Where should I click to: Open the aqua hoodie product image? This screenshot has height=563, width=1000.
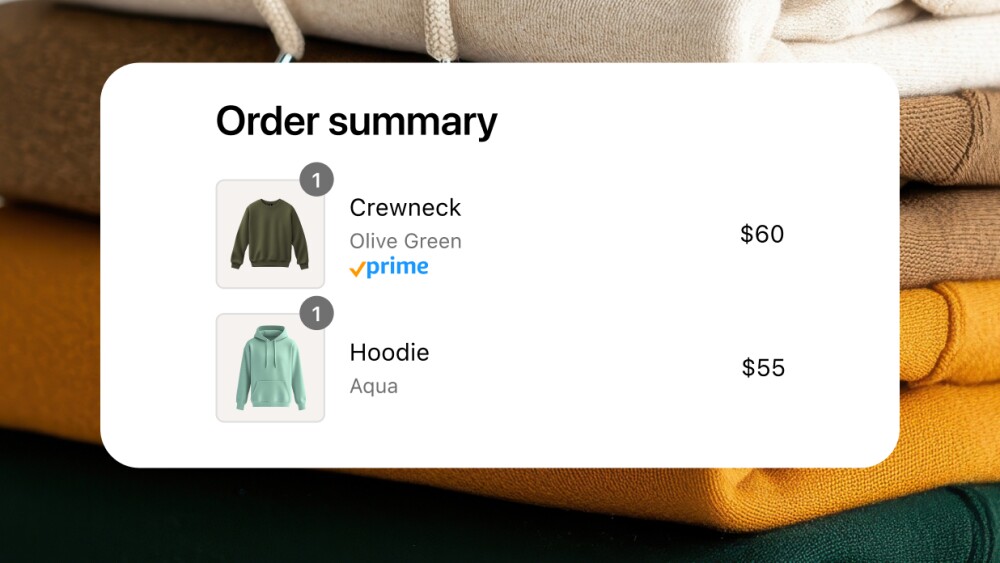coord(270,368)
